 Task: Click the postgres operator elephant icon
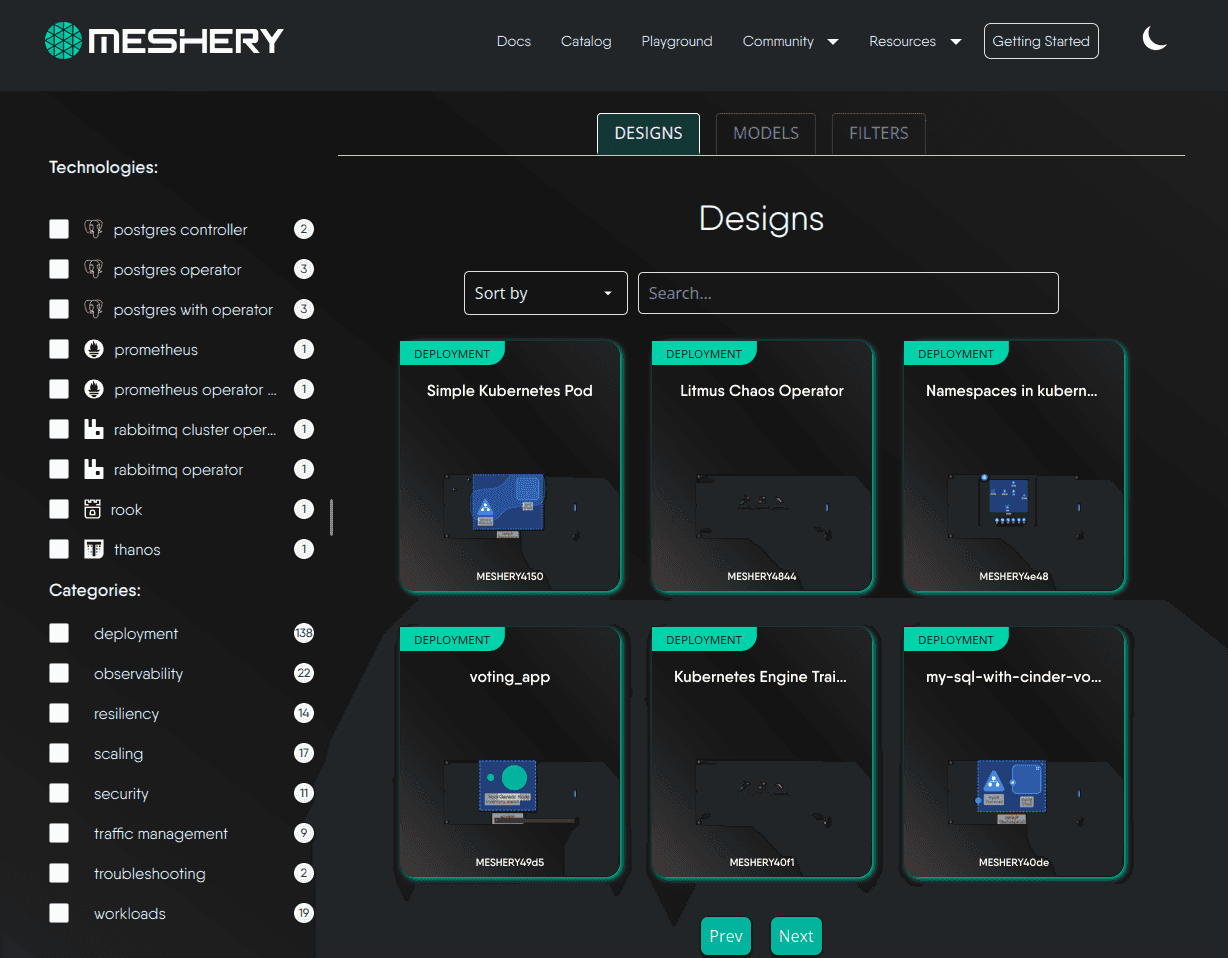[94, 269]
